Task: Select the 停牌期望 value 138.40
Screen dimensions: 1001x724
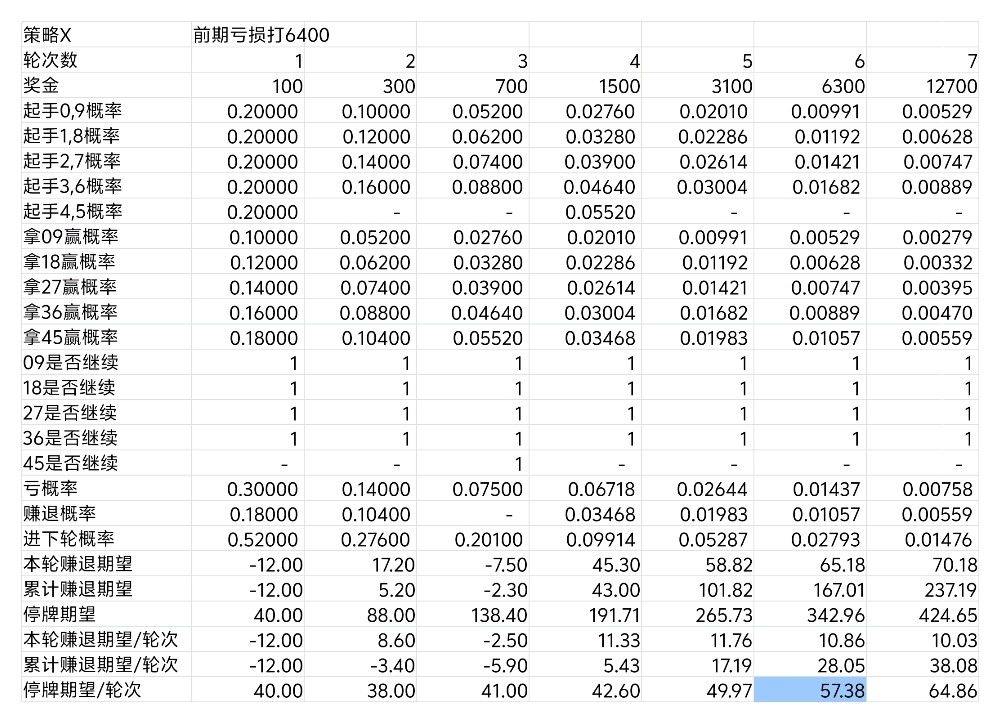Action: [500, 615]
